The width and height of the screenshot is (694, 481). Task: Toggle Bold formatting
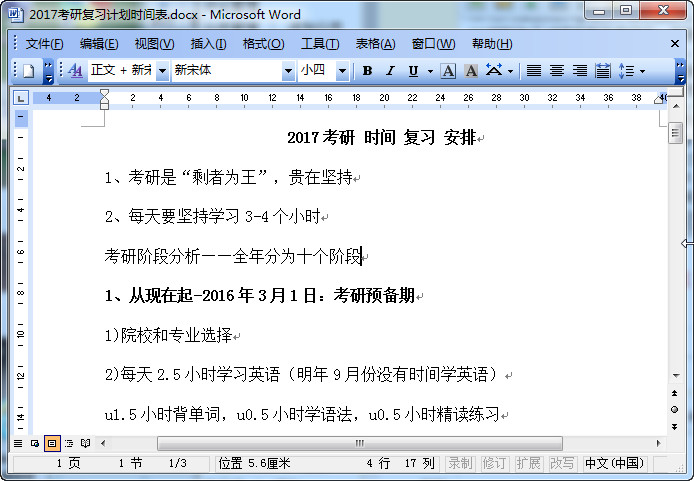367,71
